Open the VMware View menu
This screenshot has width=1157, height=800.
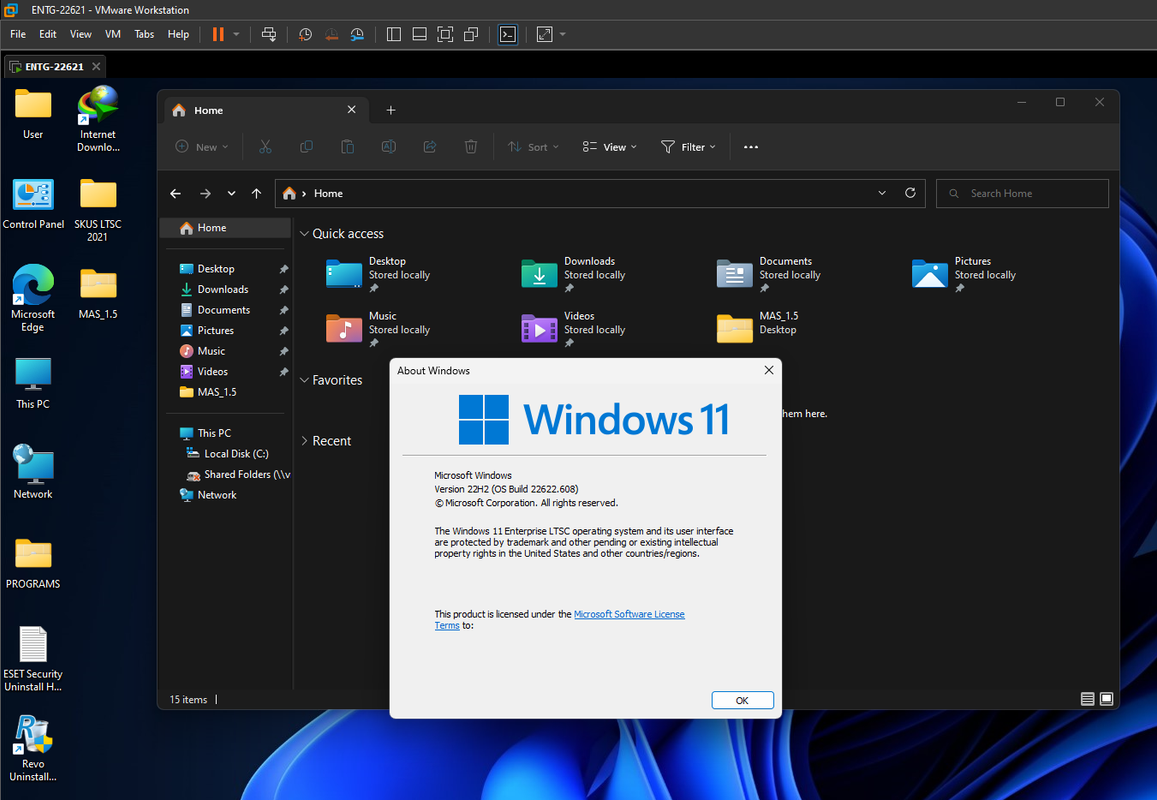pyautogui.click(x=80, y=34)
